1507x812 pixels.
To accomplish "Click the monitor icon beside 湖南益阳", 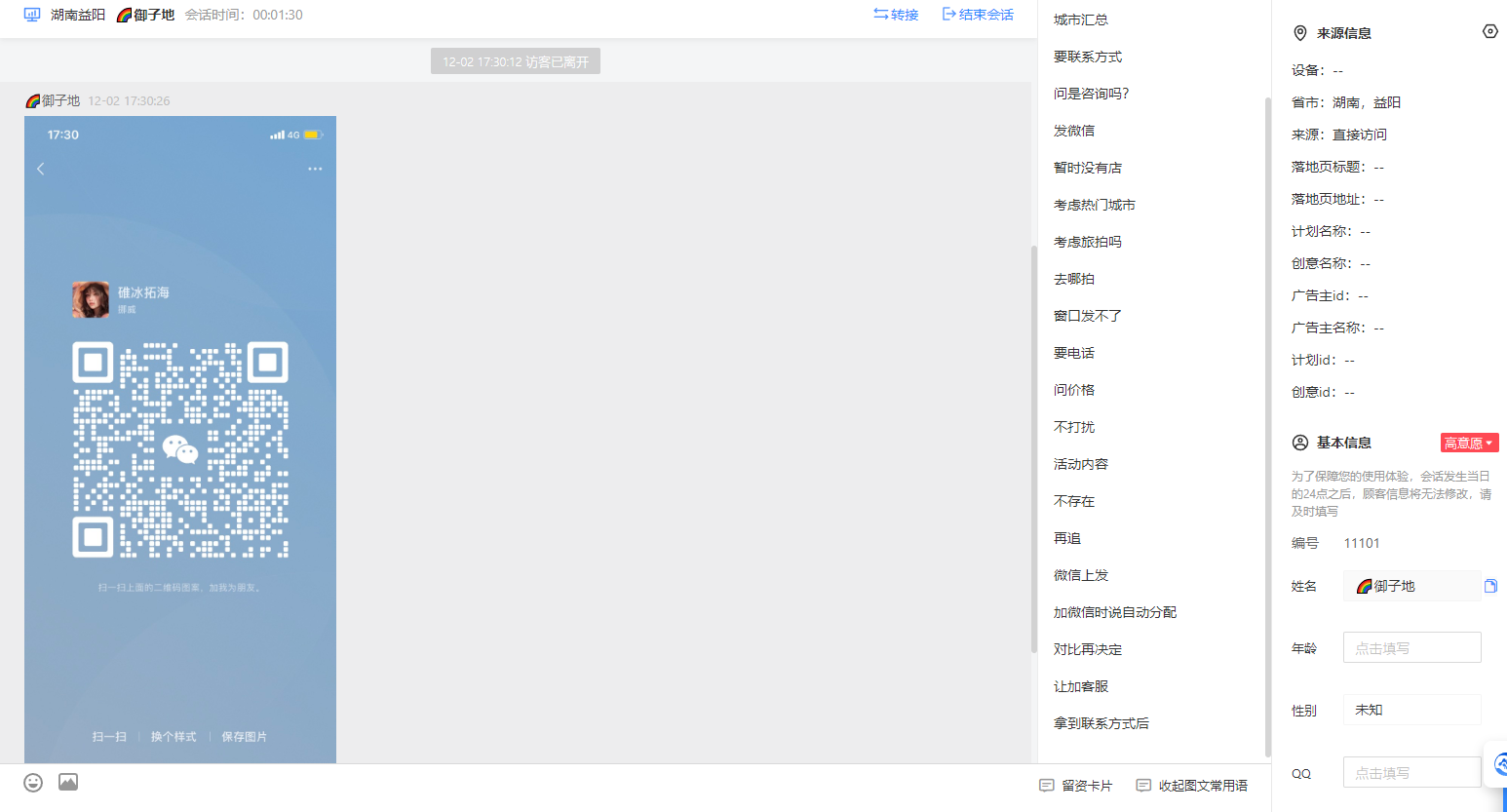I will pyautogui.click(x=32, y=15).
